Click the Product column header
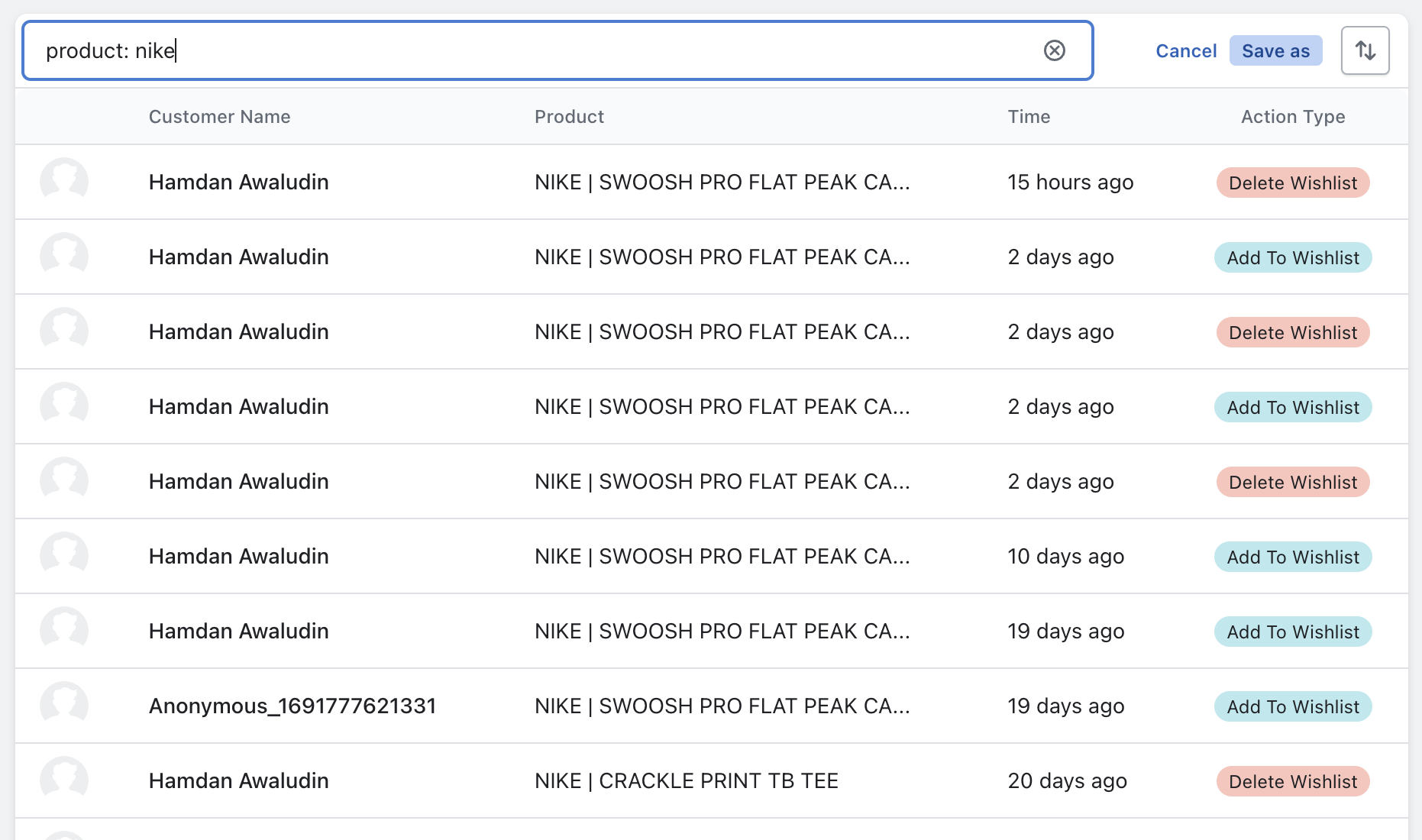 [569, 117]
